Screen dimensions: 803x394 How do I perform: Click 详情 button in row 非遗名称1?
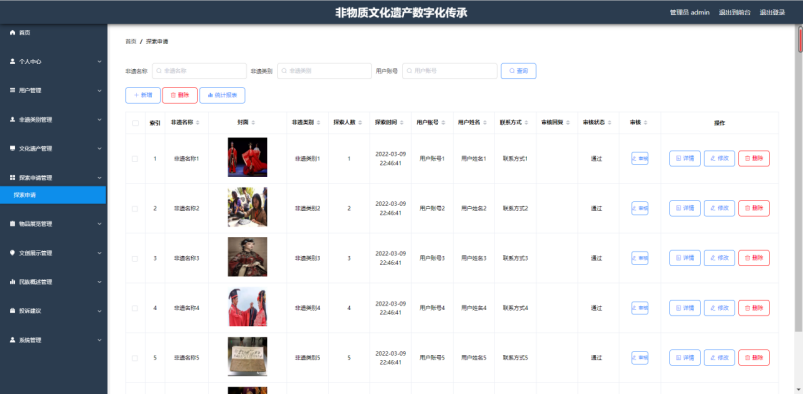685,159
